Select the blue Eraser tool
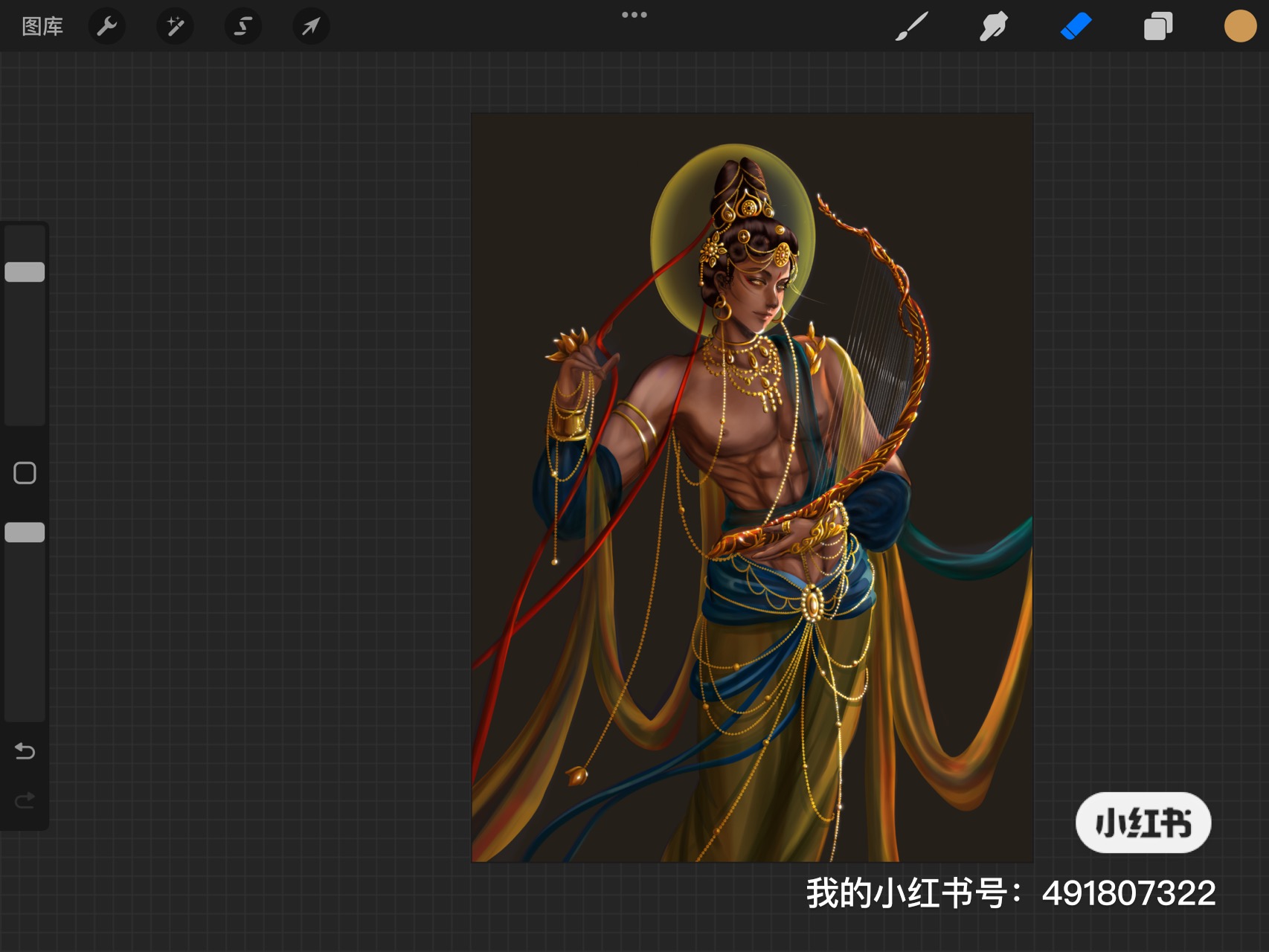1269x952 pixels. (1076, 26)
